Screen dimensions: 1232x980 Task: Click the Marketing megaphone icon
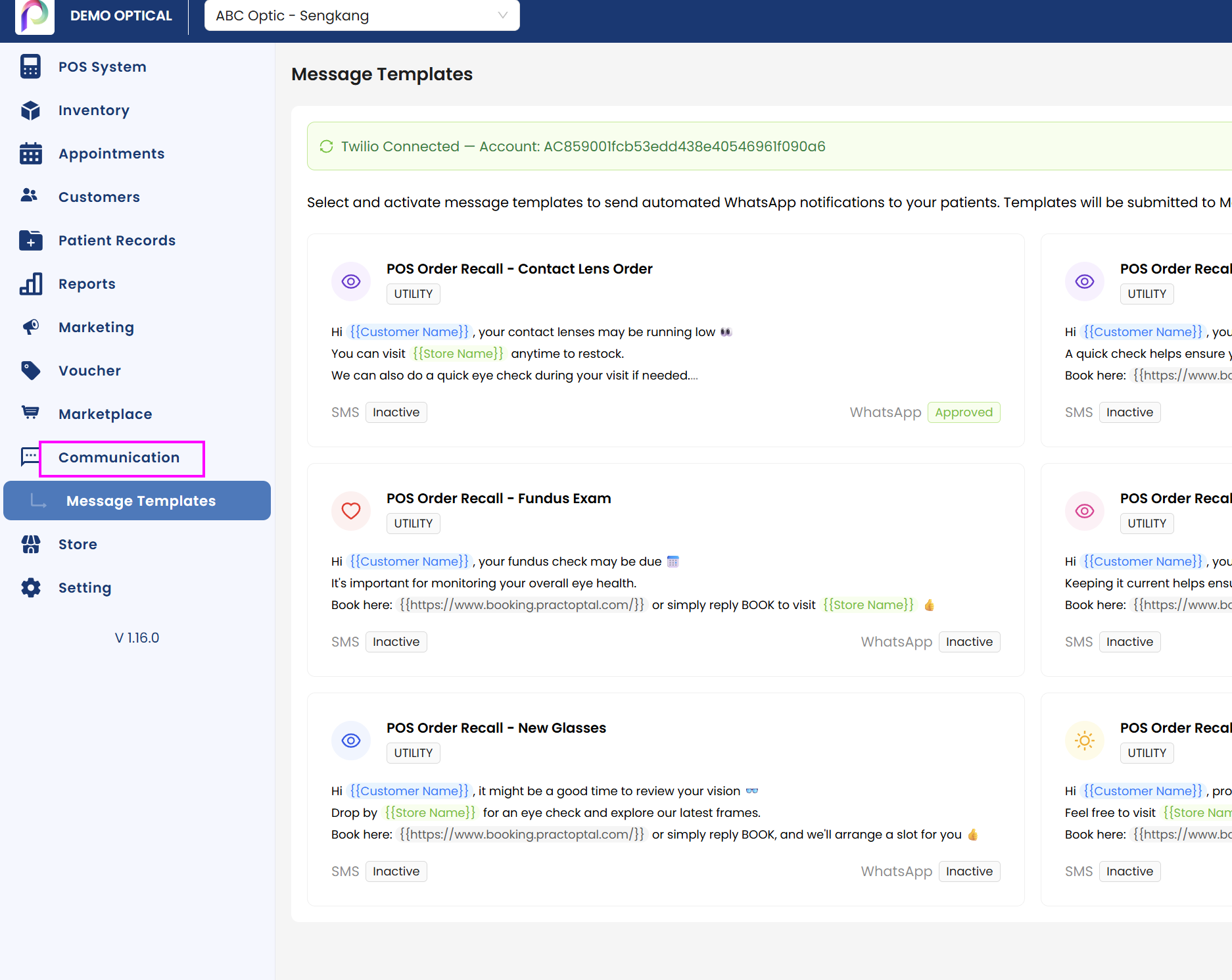point(30,327)
